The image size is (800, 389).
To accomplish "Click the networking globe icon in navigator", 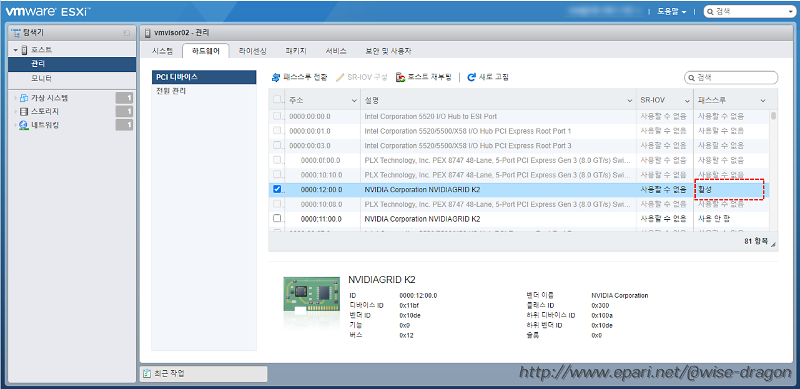I will pyautogui.click(x=23, y=125).
